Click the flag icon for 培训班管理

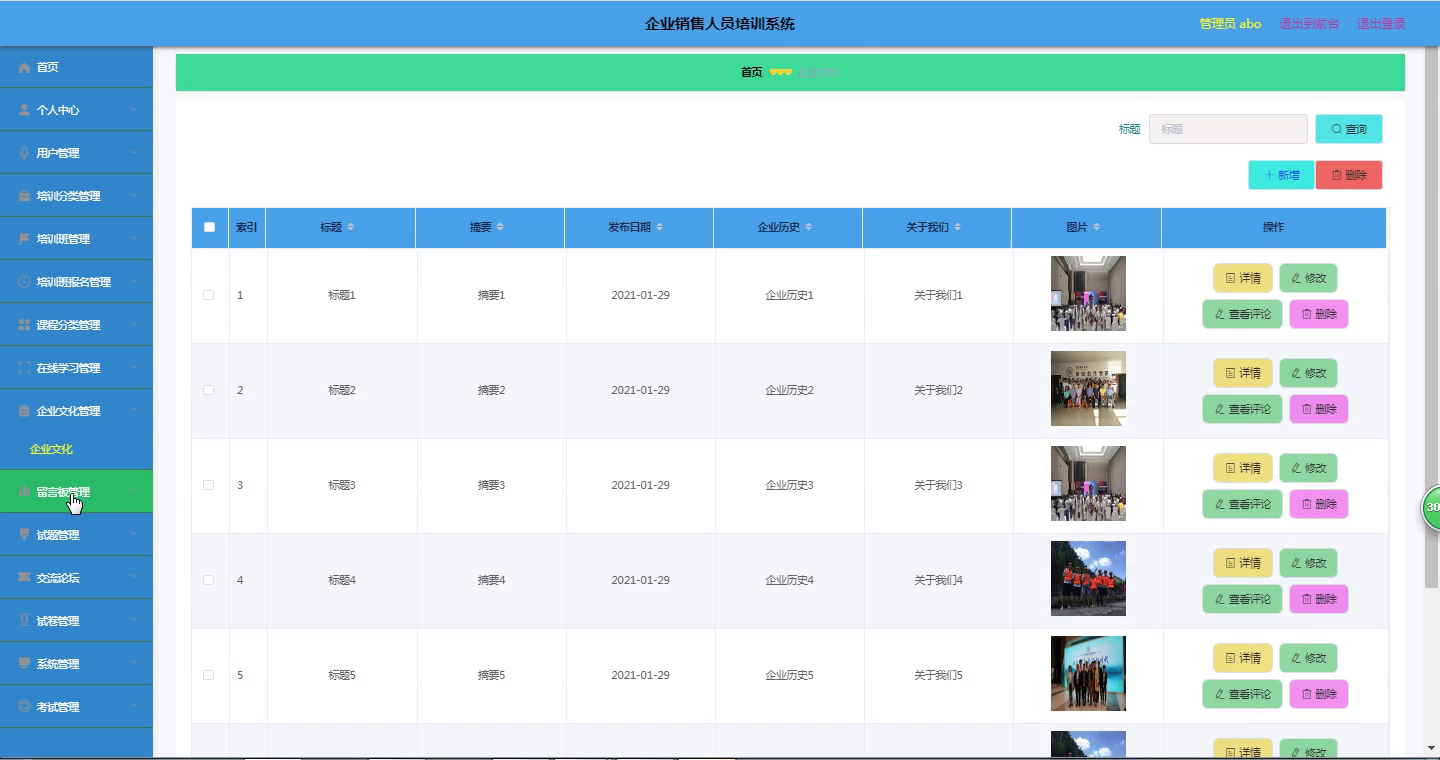pos(24,239)
